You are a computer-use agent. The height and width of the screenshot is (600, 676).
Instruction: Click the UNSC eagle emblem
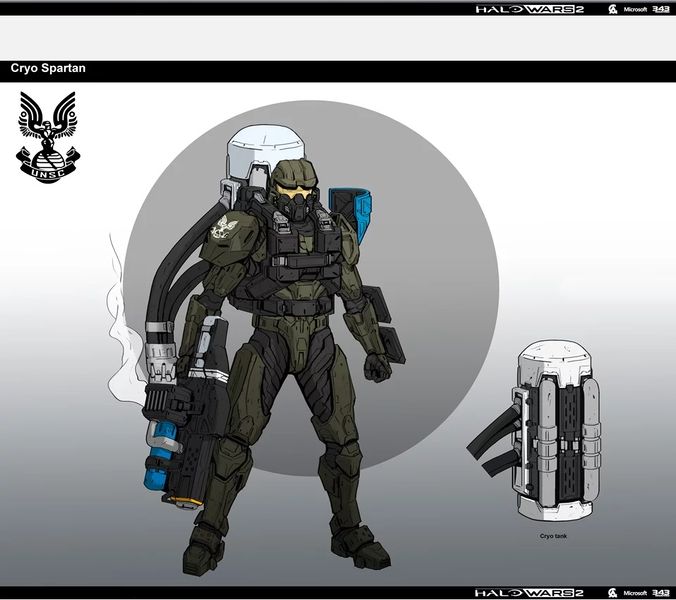(47, 133)
